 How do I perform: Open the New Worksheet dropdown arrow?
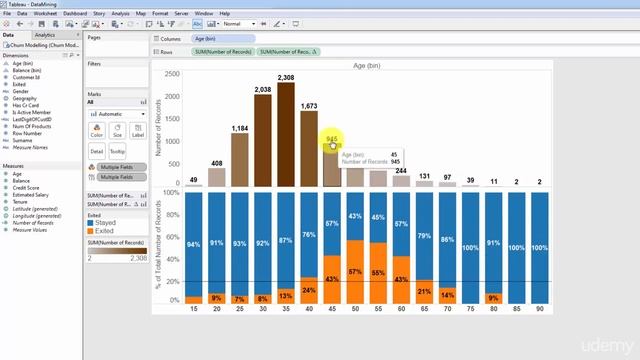tap(76, 24)
